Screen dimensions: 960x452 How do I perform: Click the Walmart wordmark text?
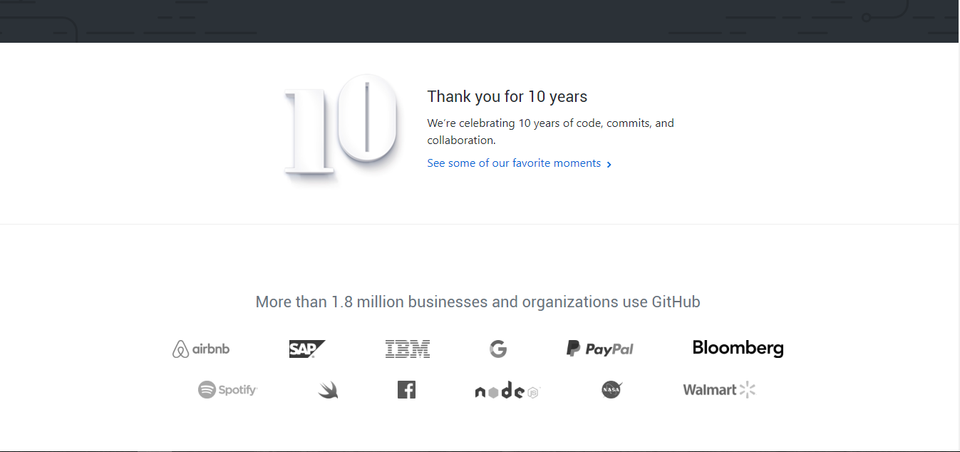(x=710, y=390)
